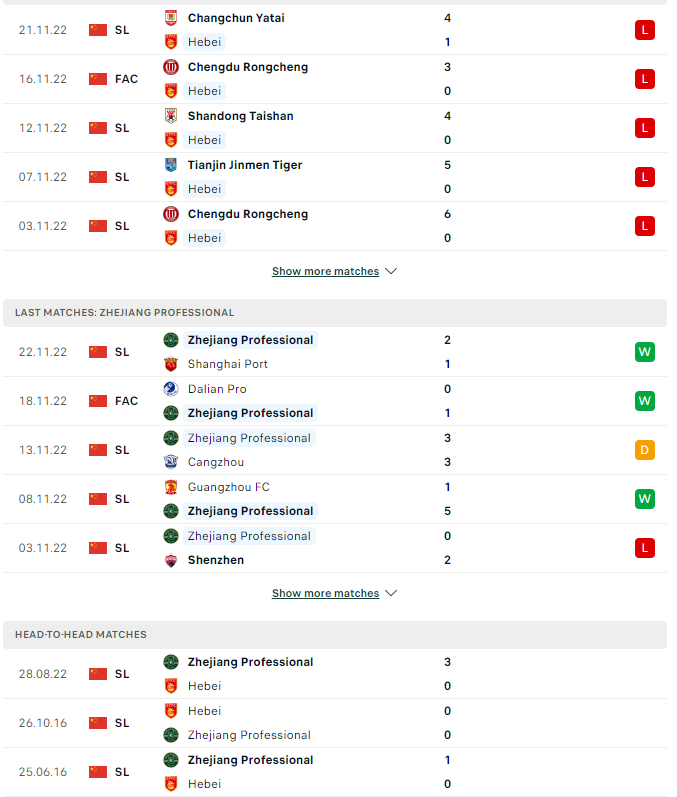
Task: Click the Dalian Pro club crest
Action: pyautogui.click(x=171, y=389)
